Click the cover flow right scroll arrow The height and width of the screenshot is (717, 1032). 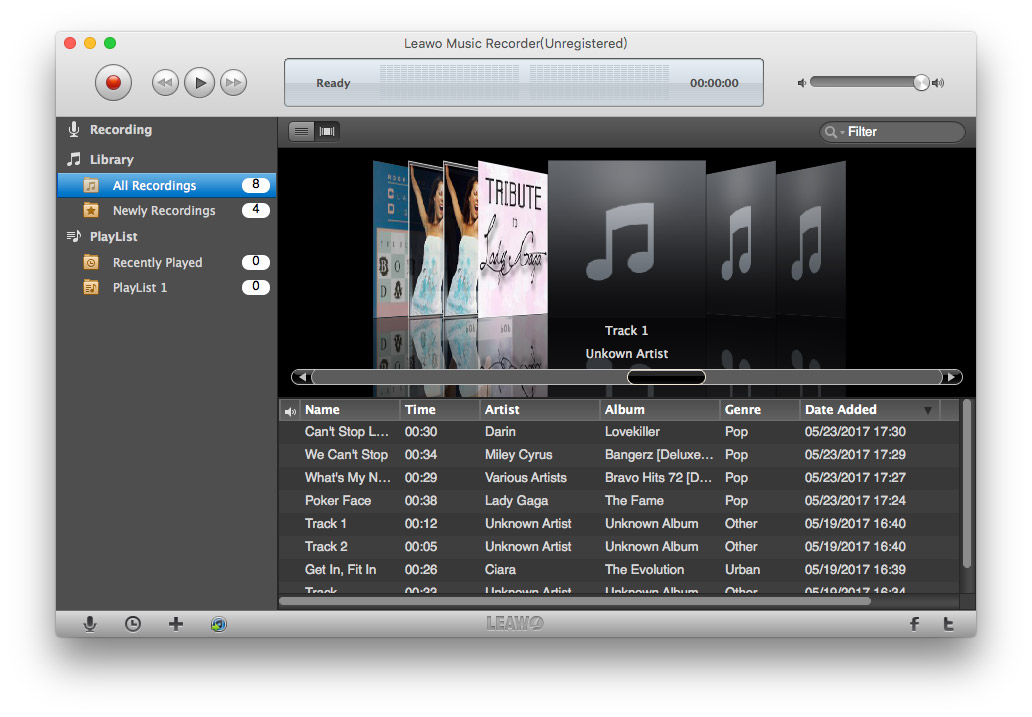[x=952, y=377]
